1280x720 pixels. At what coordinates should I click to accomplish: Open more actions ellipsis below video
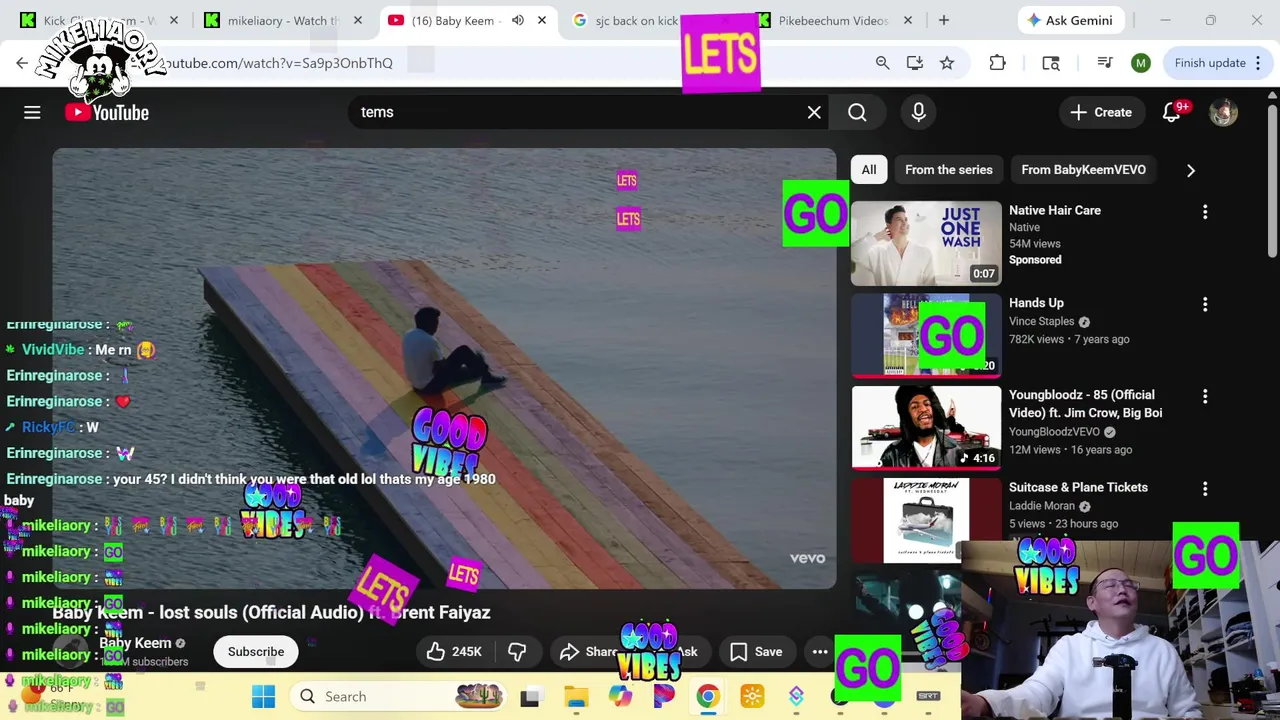tap(820, 651)
